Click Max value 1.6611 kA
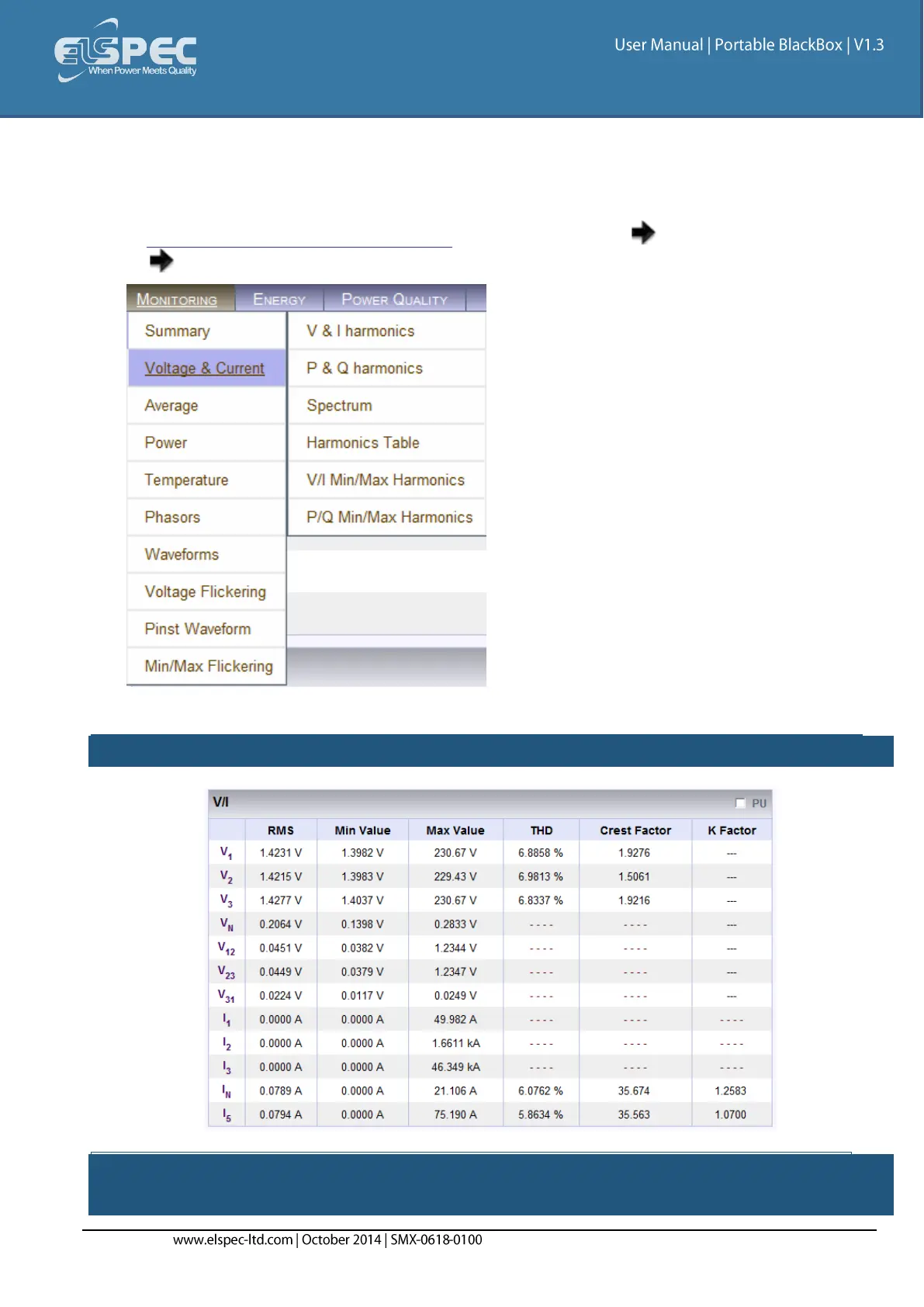Image resolution: width=924 pixels, height=1307 pixels. [456, 1044]
